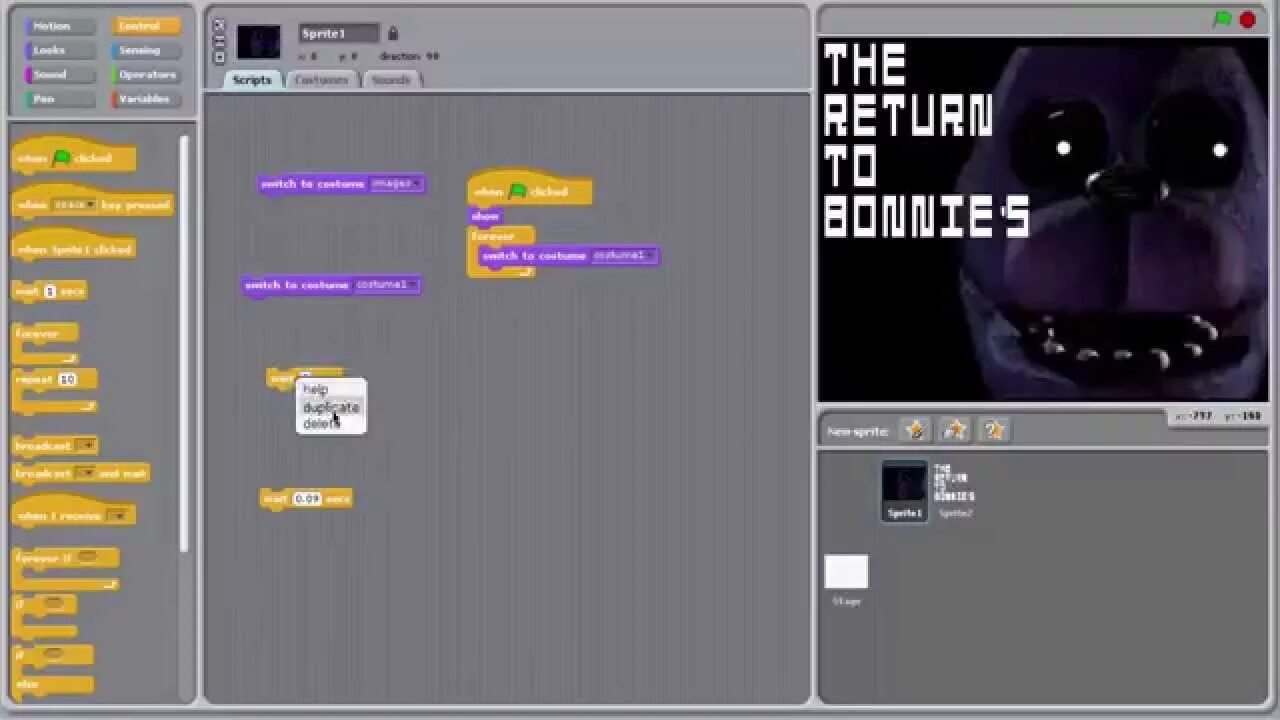The image size is (1280, 720).
Task: Open message dropdown on 'when I receive' block
Action: (118, 516)
